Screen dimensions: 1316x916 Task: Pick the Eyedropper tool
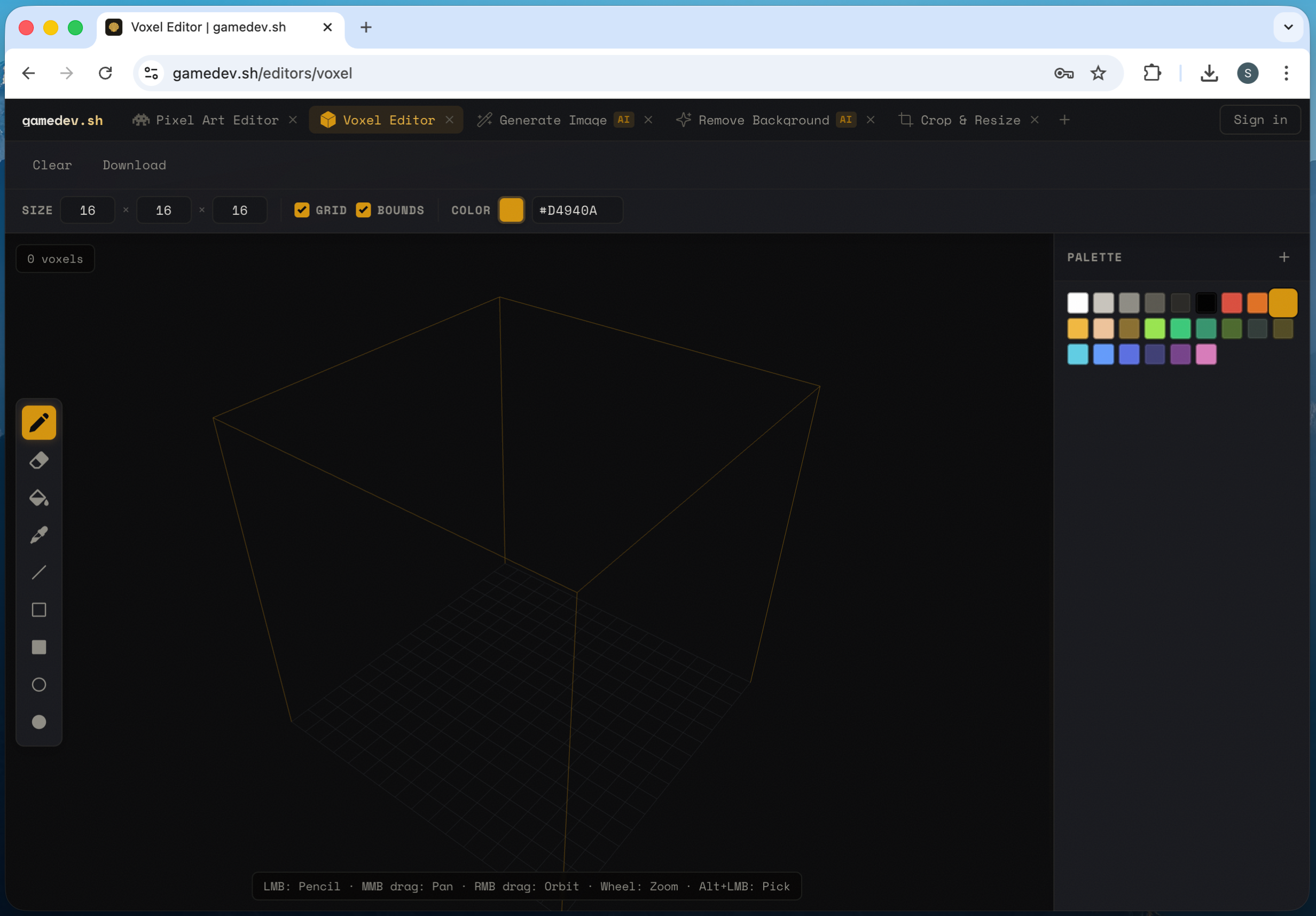click(x=38, y=535)
